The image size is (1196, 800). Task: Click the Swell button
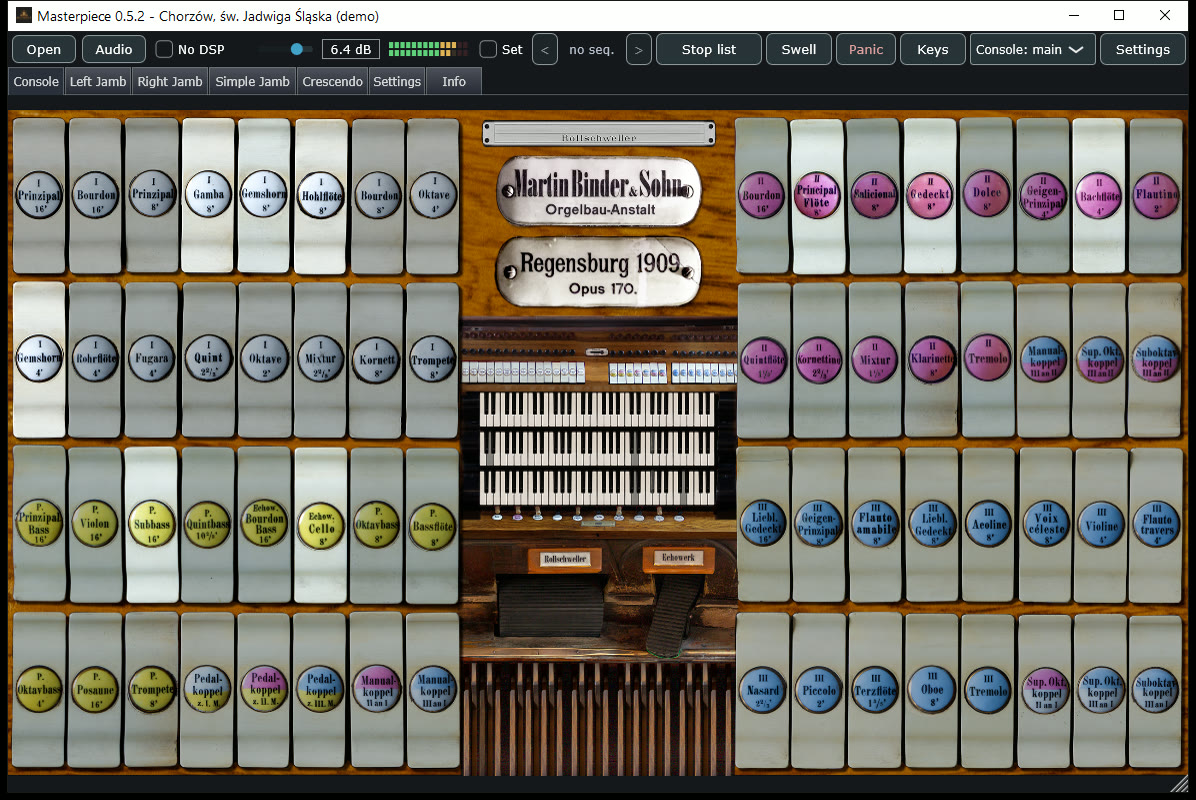(x=799, y=50)
